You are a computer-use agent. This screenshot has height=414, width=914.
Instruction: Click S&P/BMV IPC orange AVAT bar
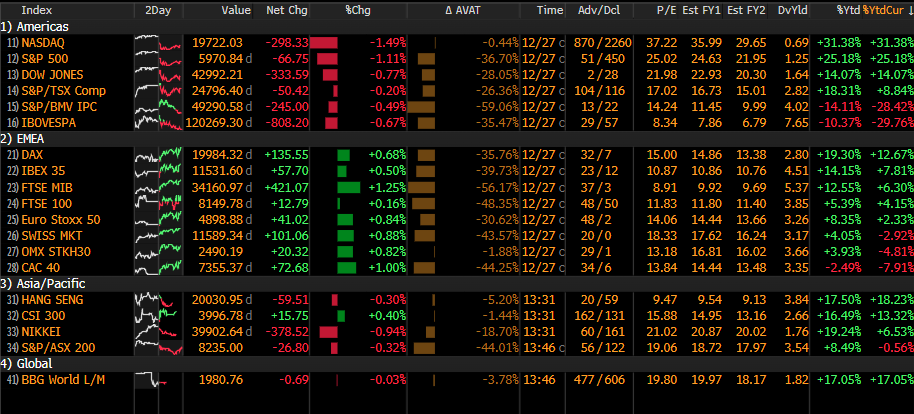421,107
